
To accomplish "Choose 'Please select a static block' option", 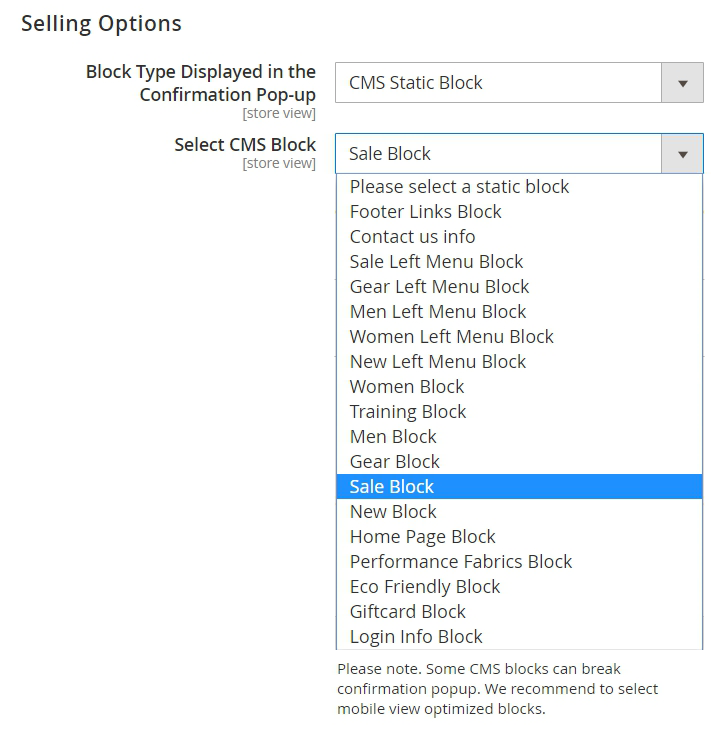I will (459, 187).
